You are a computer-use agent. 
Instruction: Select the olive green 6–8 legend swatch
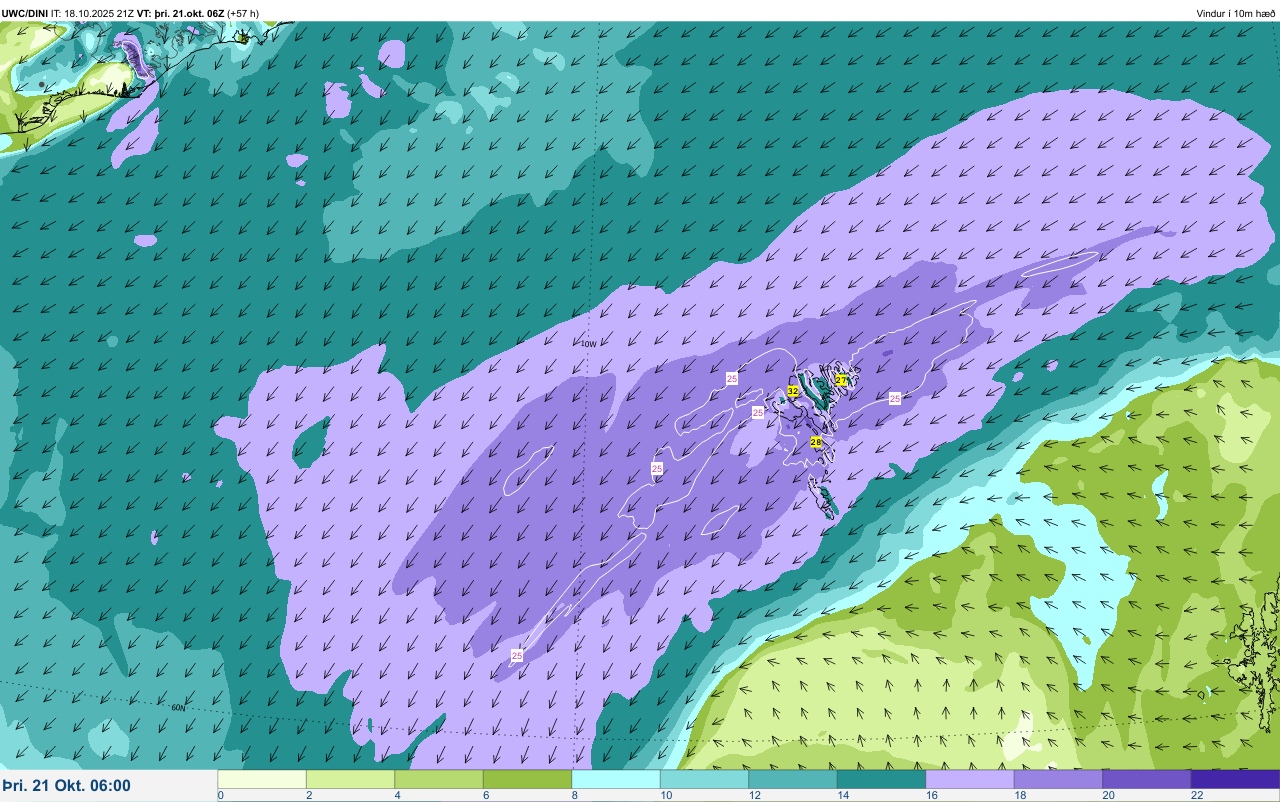point(527,779)
